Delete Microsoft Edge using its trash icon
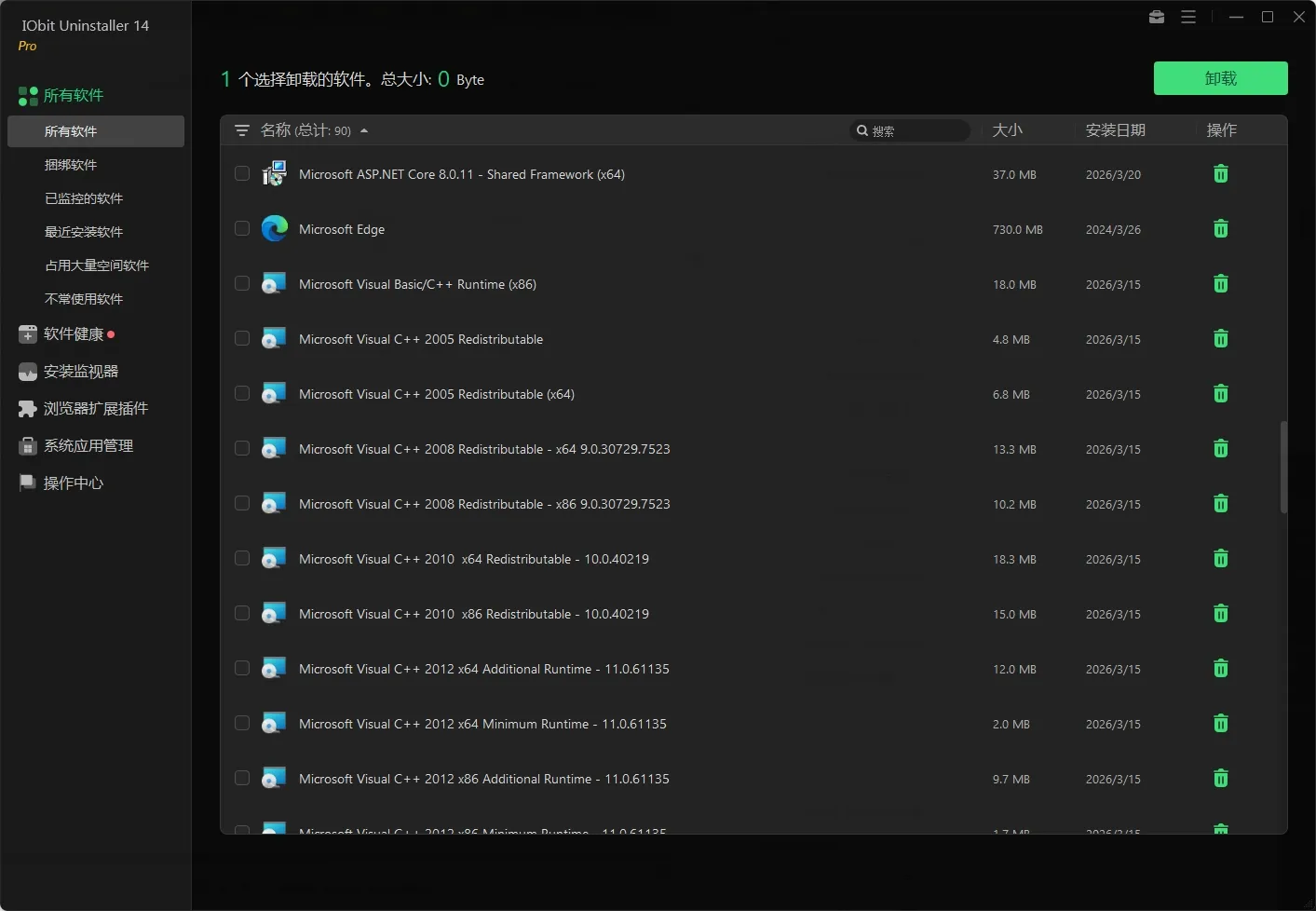Screen dimensions: 1316x911 (1220, 228)
